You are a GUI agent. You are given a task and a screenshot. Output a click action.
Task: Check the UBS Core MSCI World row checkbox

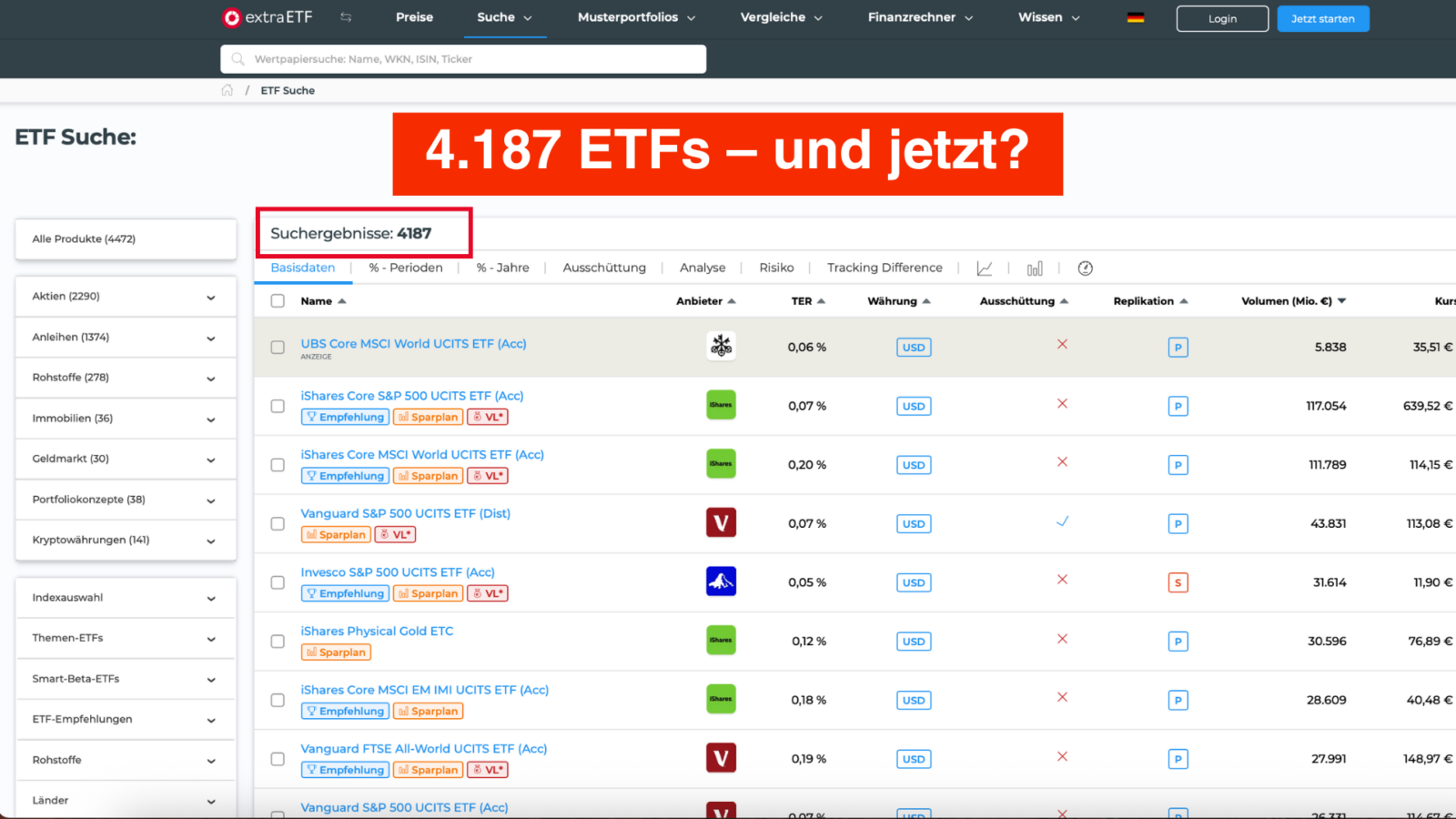pyautogui.click(x=278, y=347)
